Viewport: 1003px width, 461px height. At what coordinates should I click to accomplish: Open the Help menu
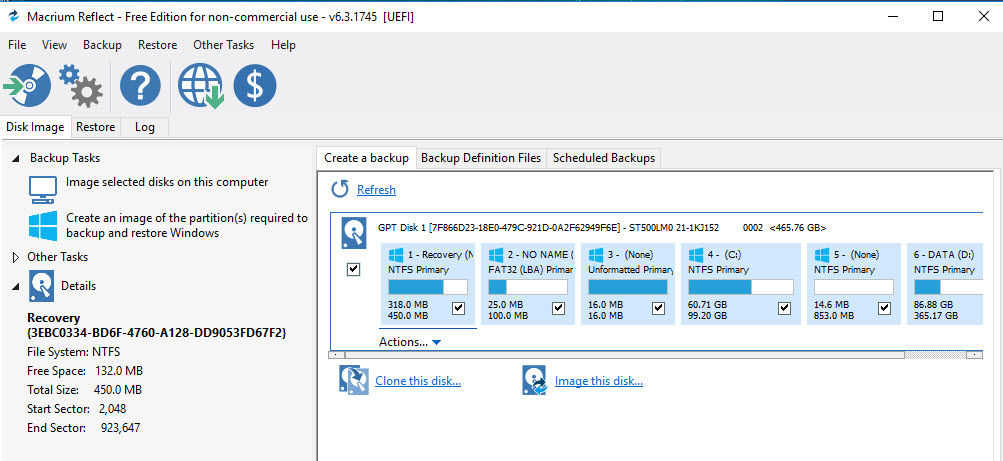tap(283, 45)
